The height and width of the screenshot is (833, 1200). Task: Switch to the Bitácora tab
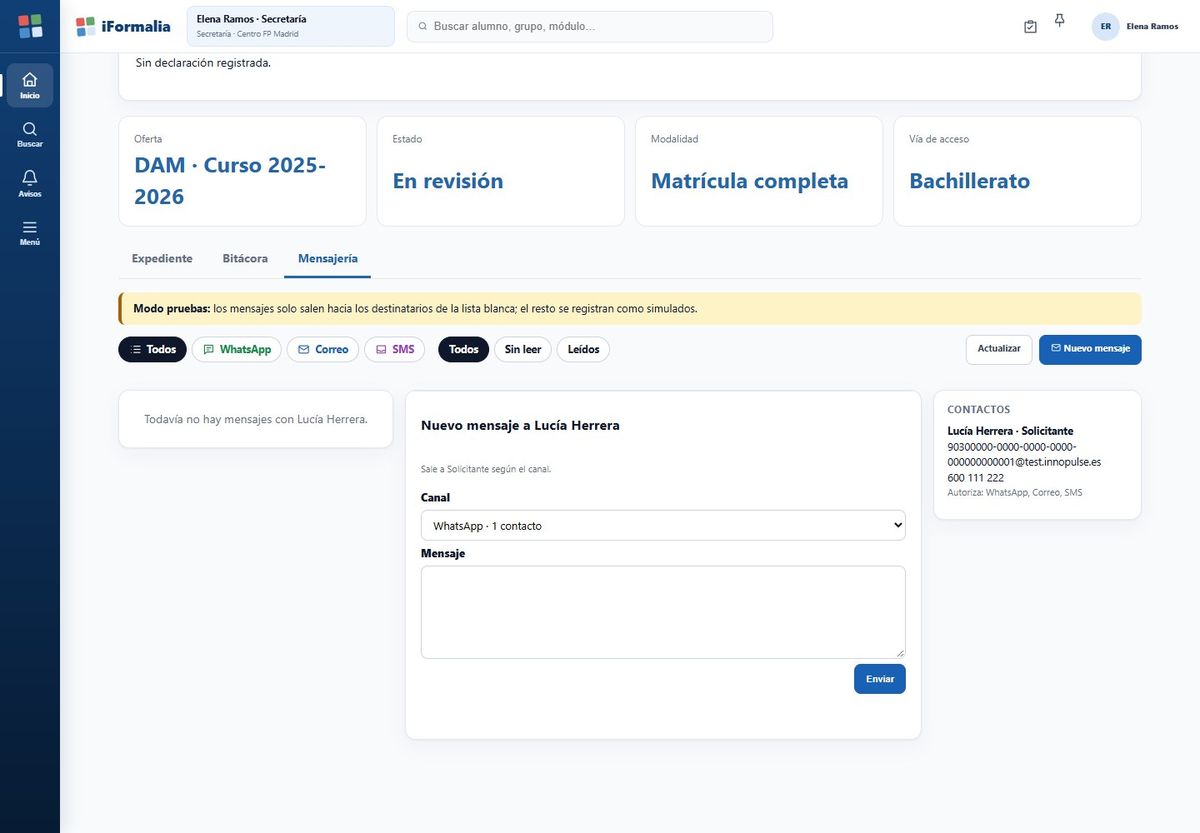(245, 258)
